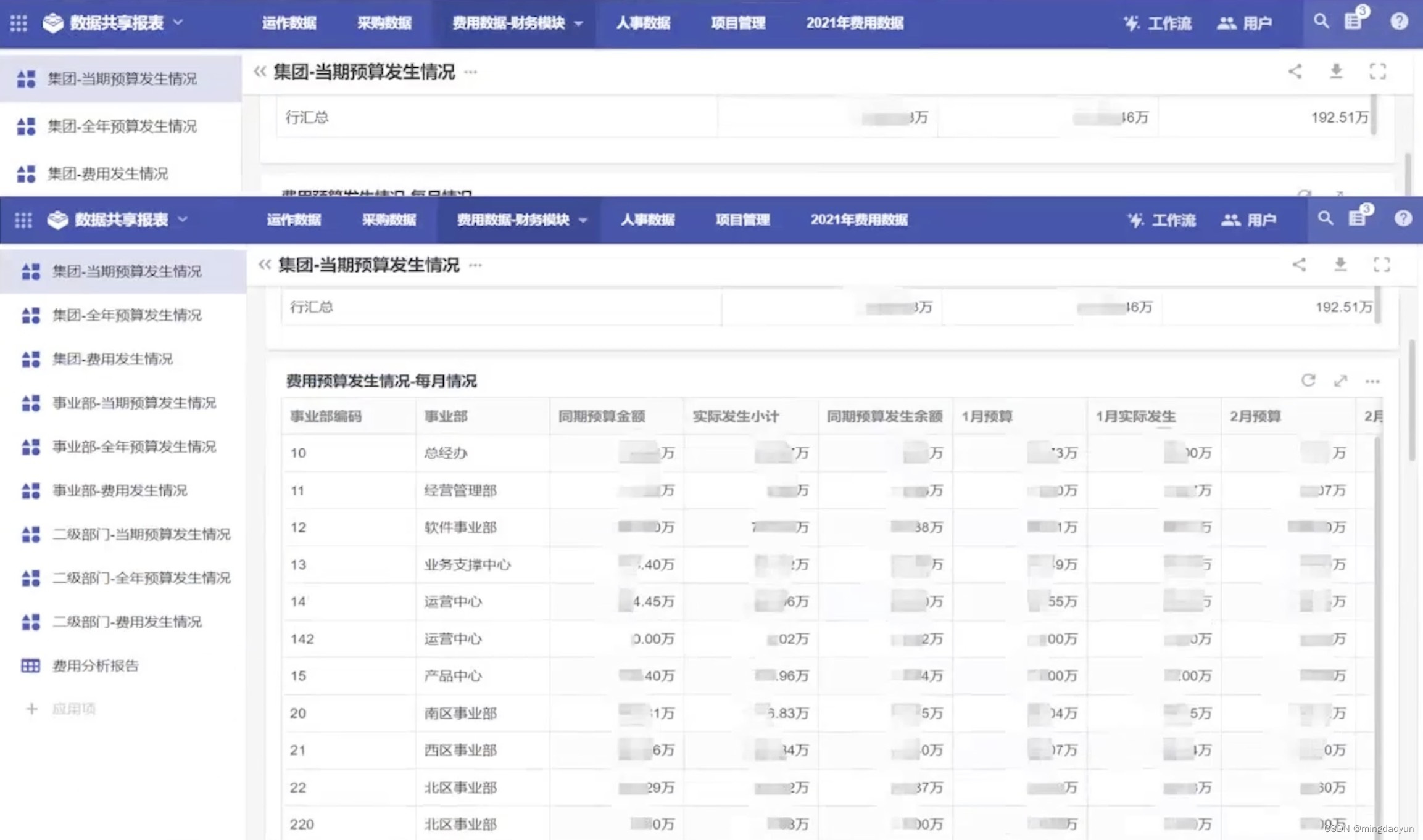1423x840 pixels.
Task: Collapse sidebar using the lower double-chevron icon
Action: pos(264,265)
